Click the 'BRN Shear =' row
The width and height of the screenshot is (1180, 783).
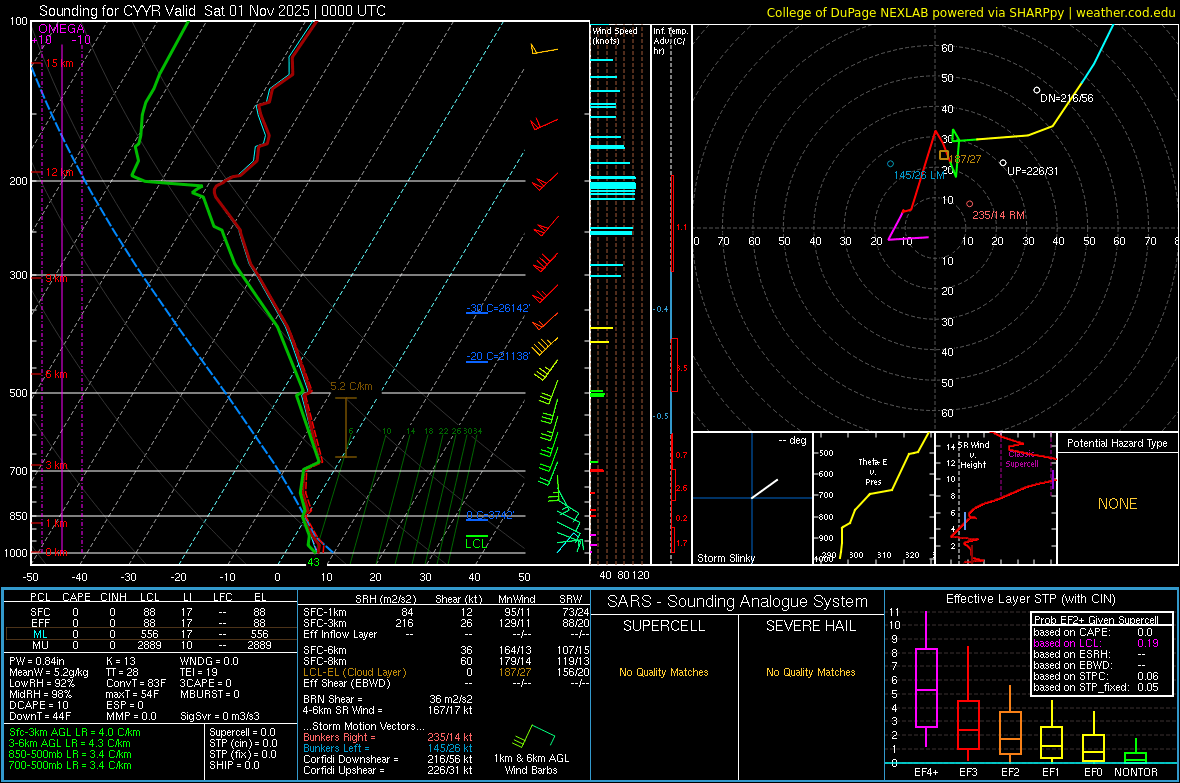click(388, 699)
